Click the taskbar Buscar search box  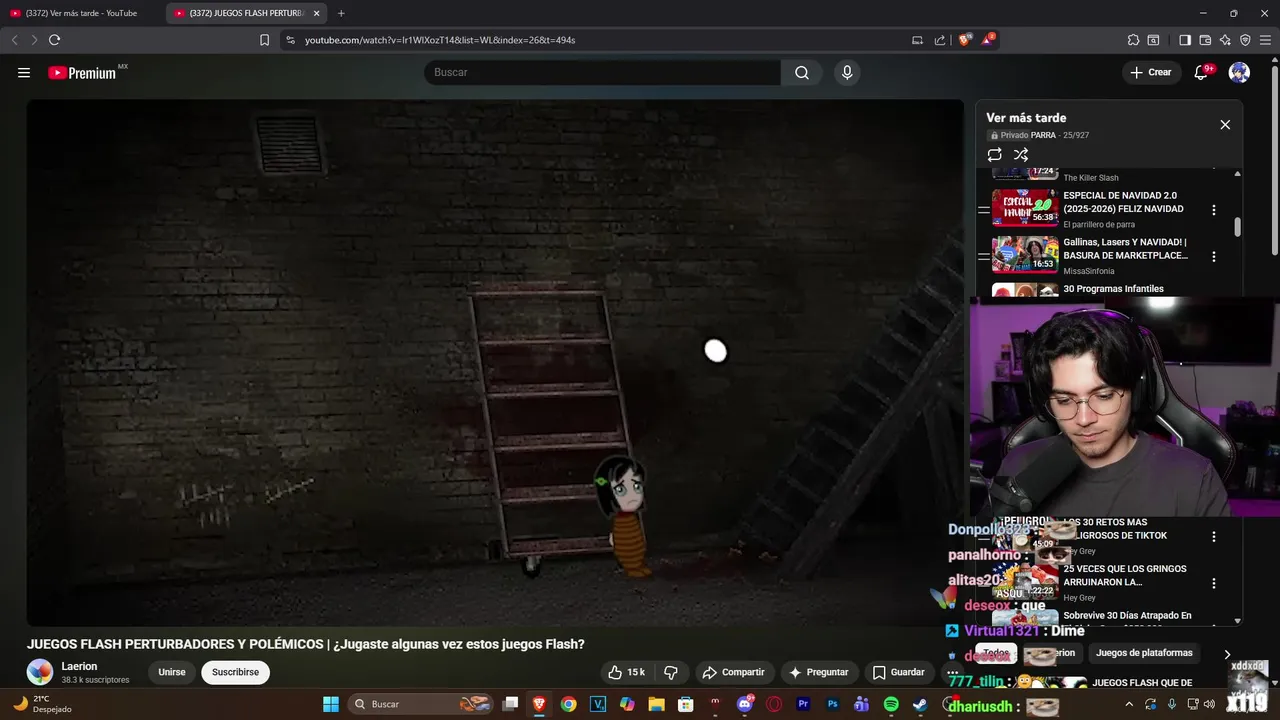click(x=422, y=704)
